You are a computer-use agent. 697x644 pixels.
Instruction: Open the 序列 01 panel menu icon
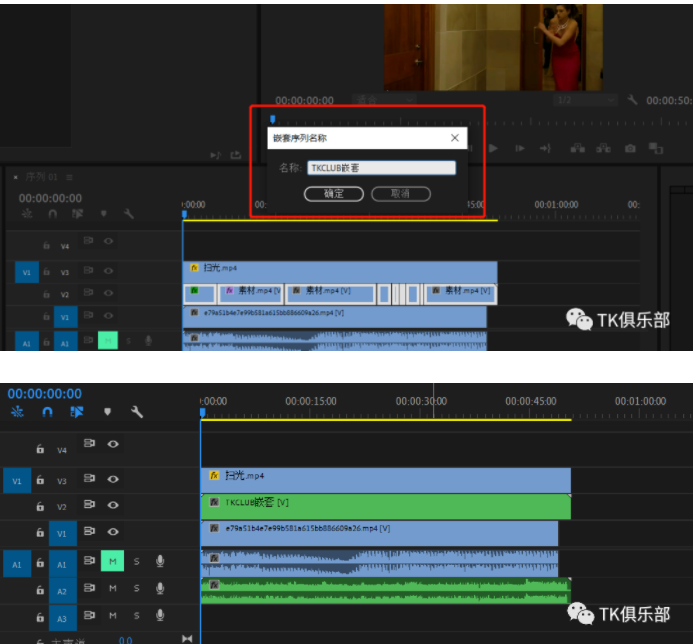point(69,177)
